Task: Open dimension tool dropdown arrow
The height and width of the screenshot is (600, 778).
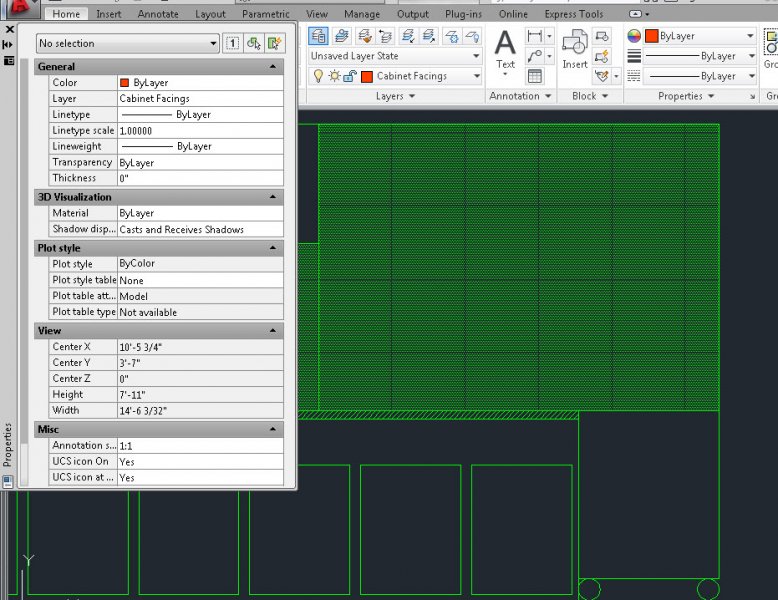Action: pyautogui.click(x=549, y=36)
